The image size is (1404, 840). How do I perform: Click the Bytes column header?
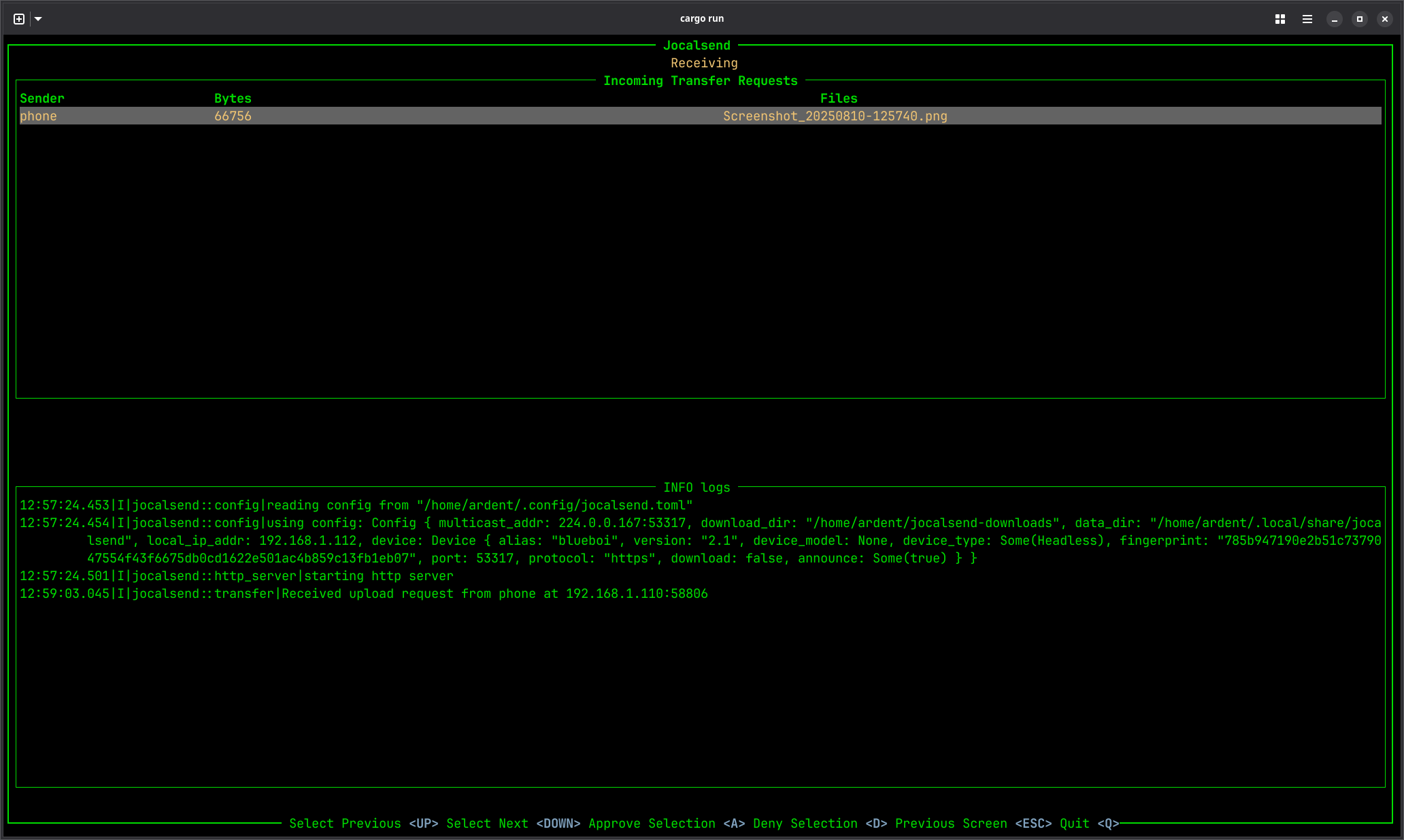point(233,99)
